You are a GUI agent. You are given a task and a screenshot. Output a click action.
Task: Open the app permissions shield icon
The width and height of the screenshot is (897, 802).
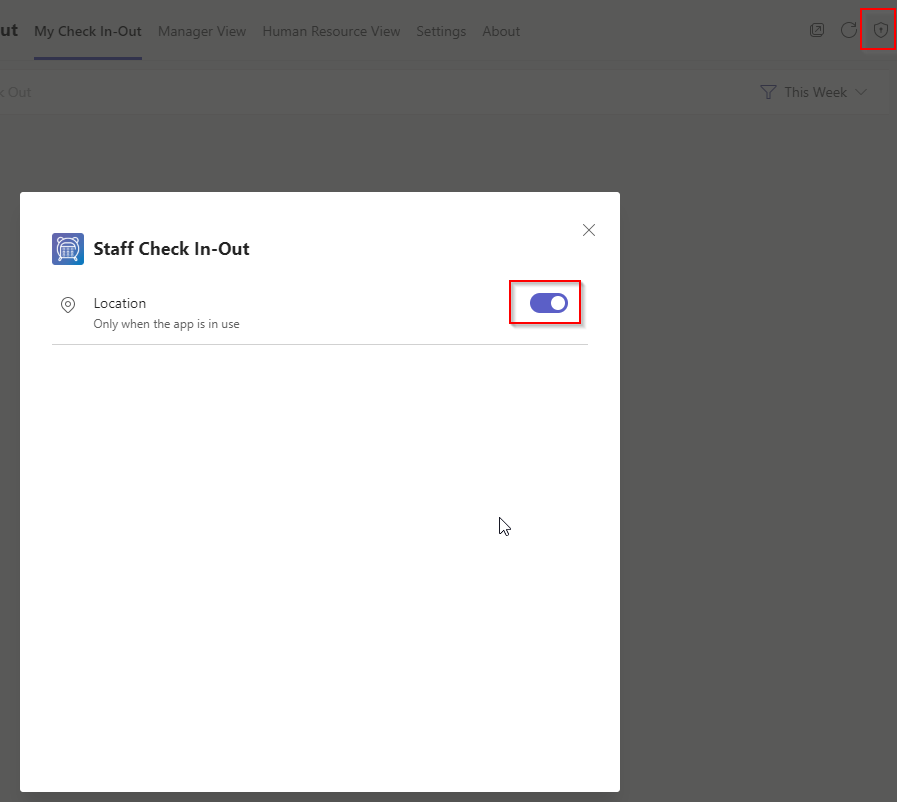coord(880,30)
